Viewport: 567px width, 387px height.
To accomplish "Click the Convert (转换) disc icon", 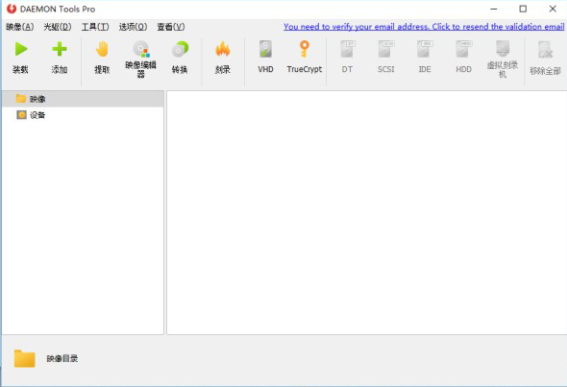I will click(180, 49).
